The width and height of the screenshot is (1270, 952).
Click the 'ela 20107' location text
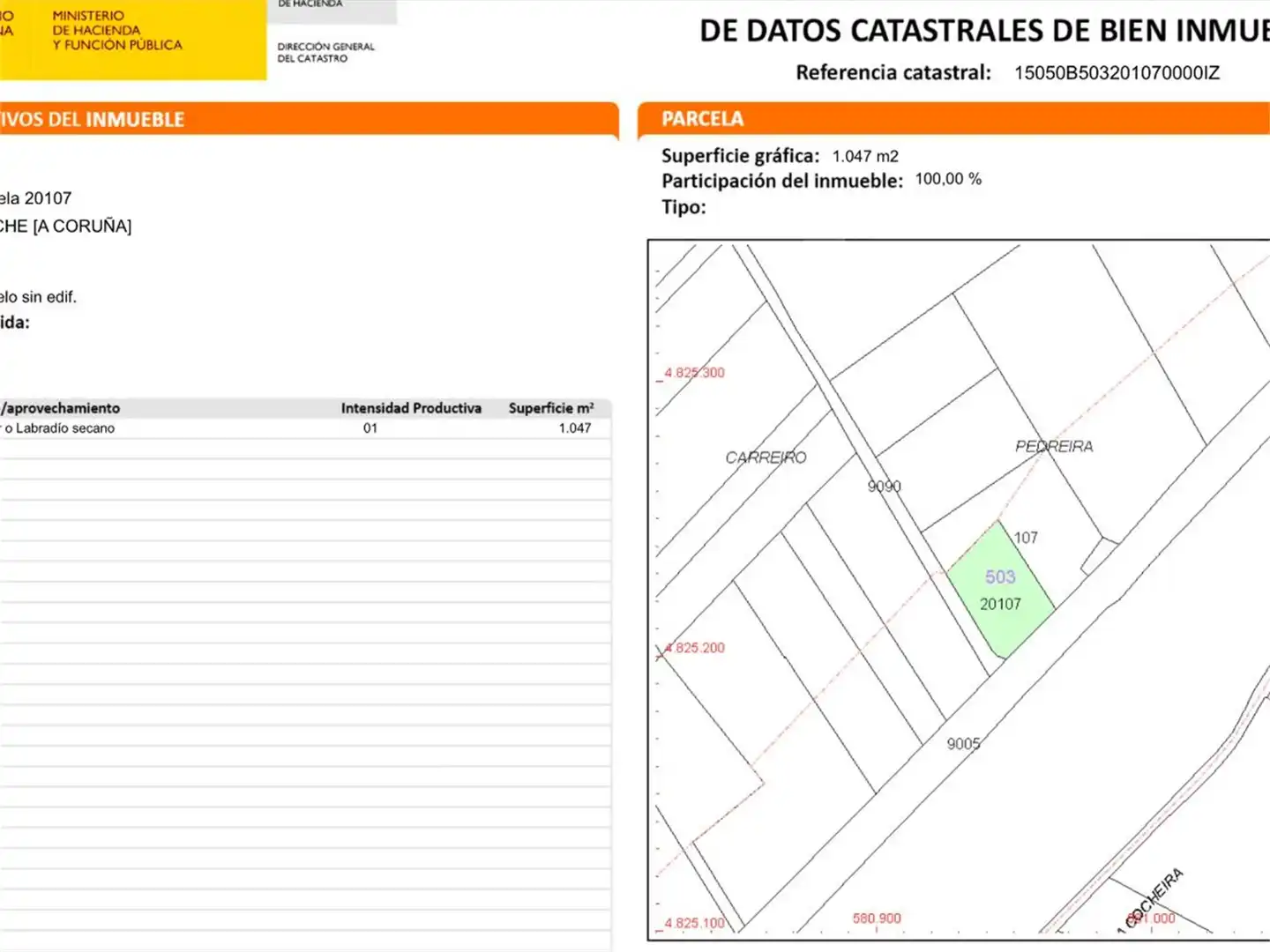click(35, 198)
